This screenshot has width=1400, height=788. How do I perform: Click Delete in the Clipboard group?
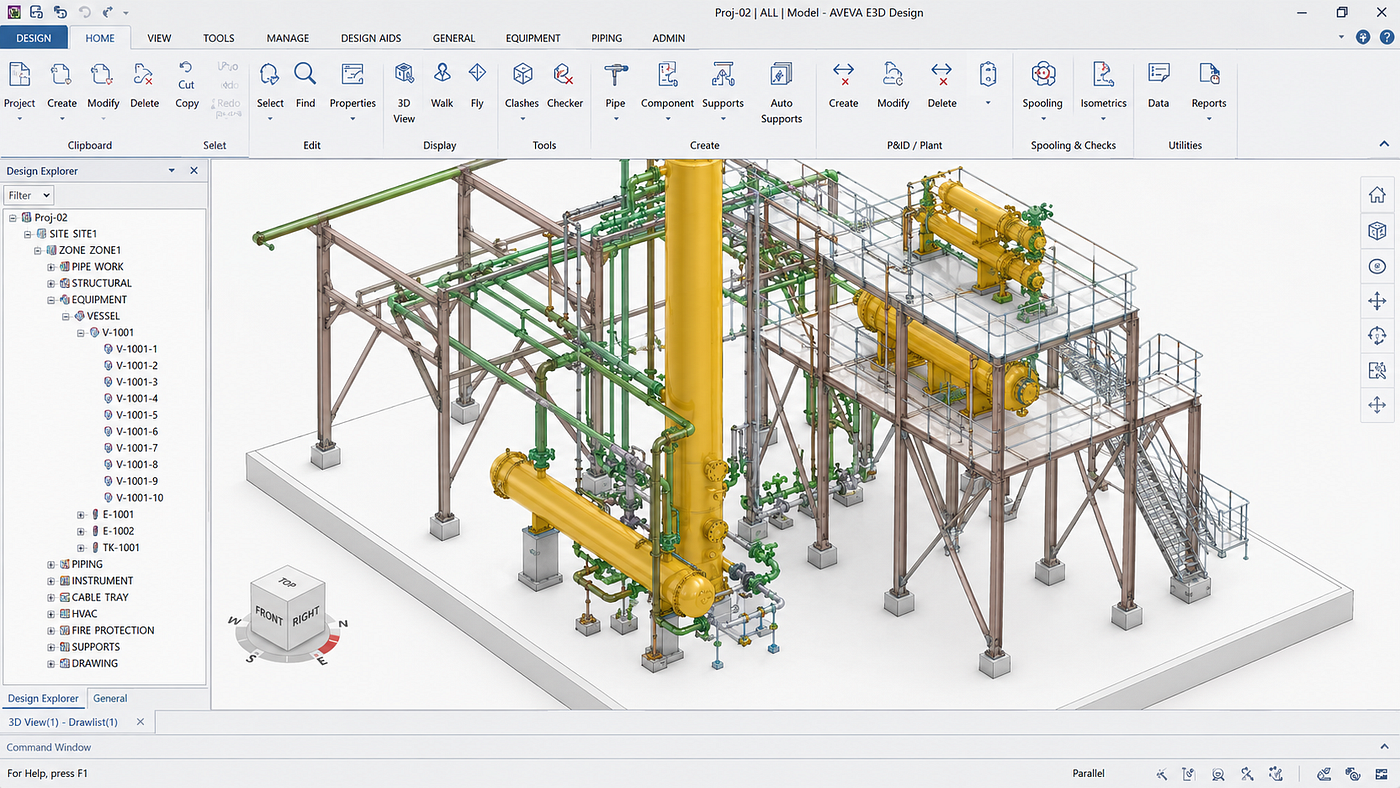coord(144,85)
